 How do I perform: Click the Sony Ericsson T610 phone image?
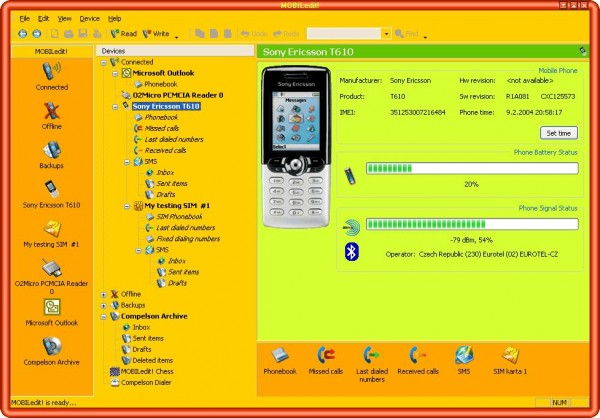click(295, 147)
